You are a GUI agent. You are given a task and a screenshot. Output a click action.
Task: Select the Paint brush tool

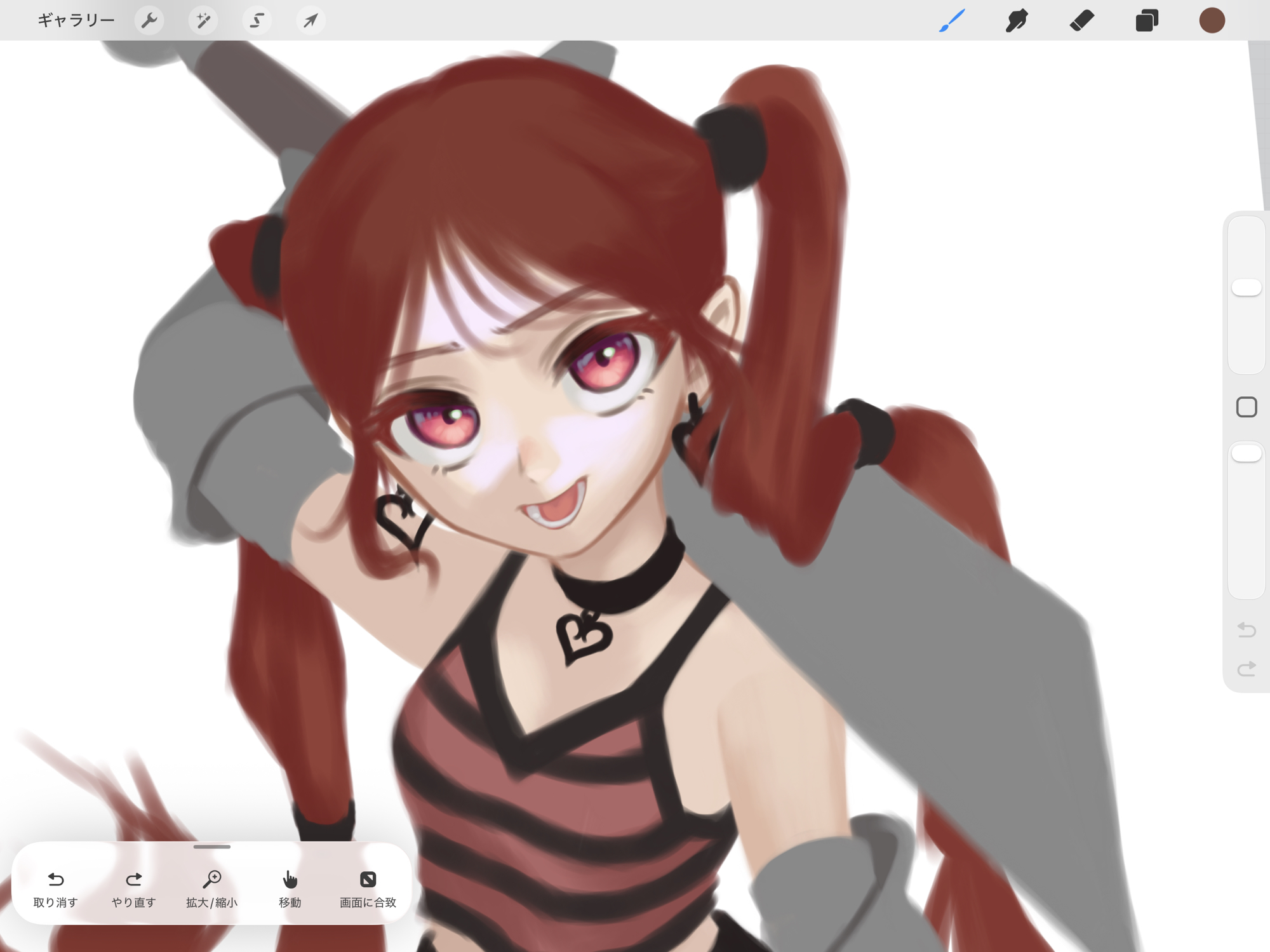tap(952, 20)
